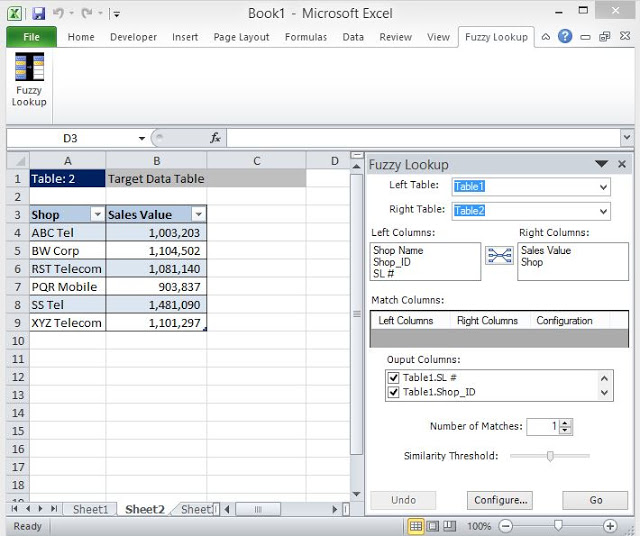Click the join columns icon between lists
The height and width of the screenshot is (536, 640).
pos(499,256)
